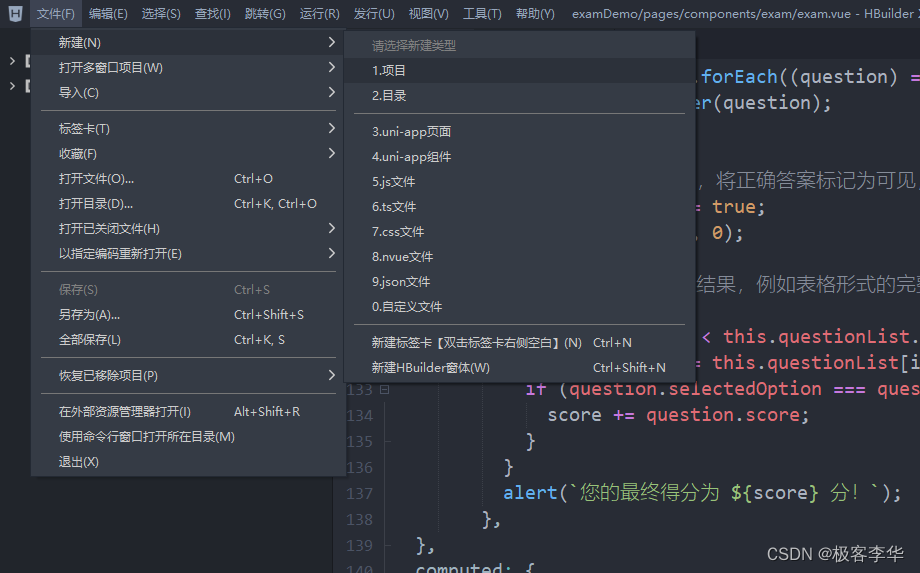The image size is (920, 573).
Task: Choose 打开文件(O)... from the file menu
Action: (x=188, y=179)
